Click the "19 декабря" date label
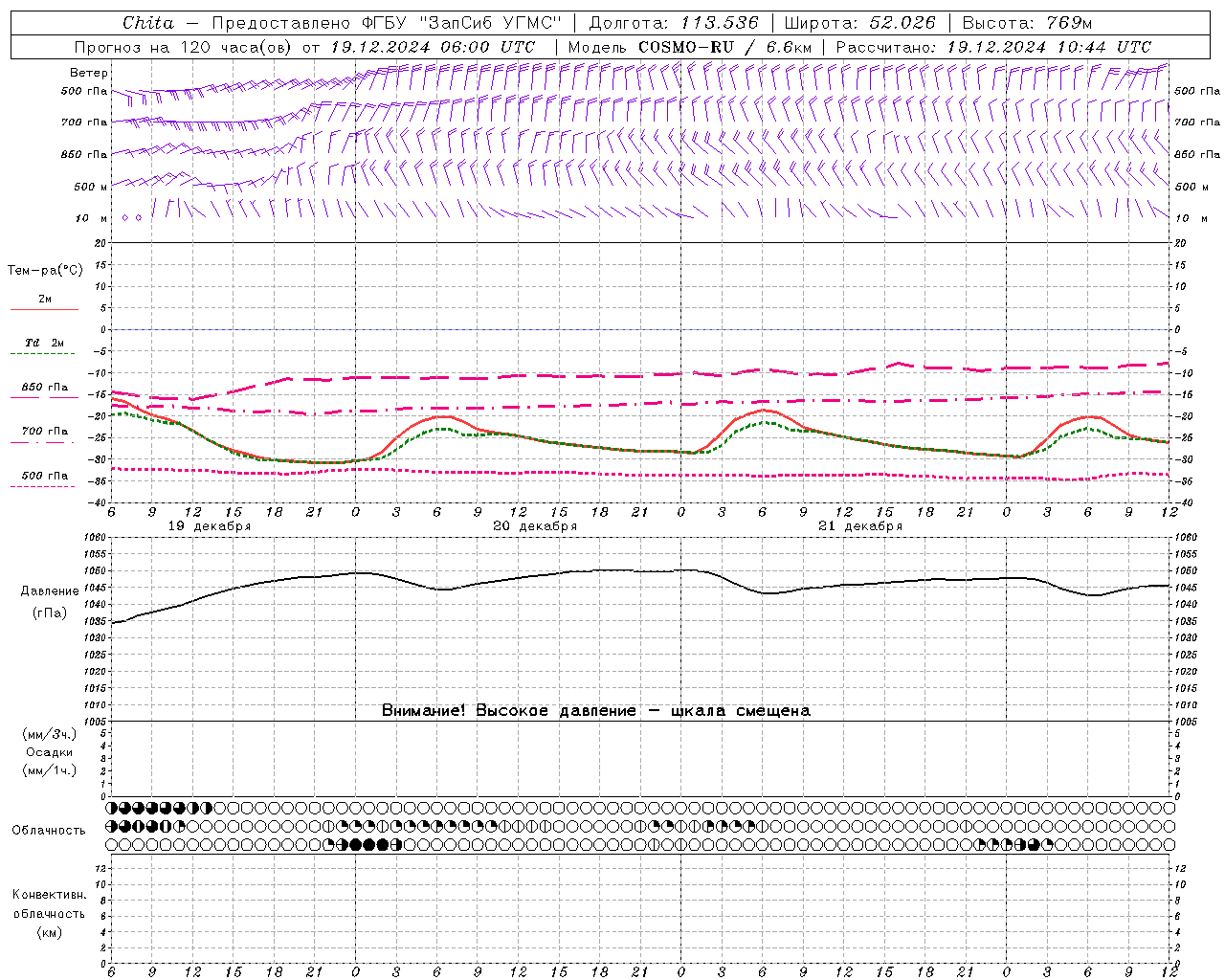Viewport: 1225px width, 980px height. coord(210,526)
